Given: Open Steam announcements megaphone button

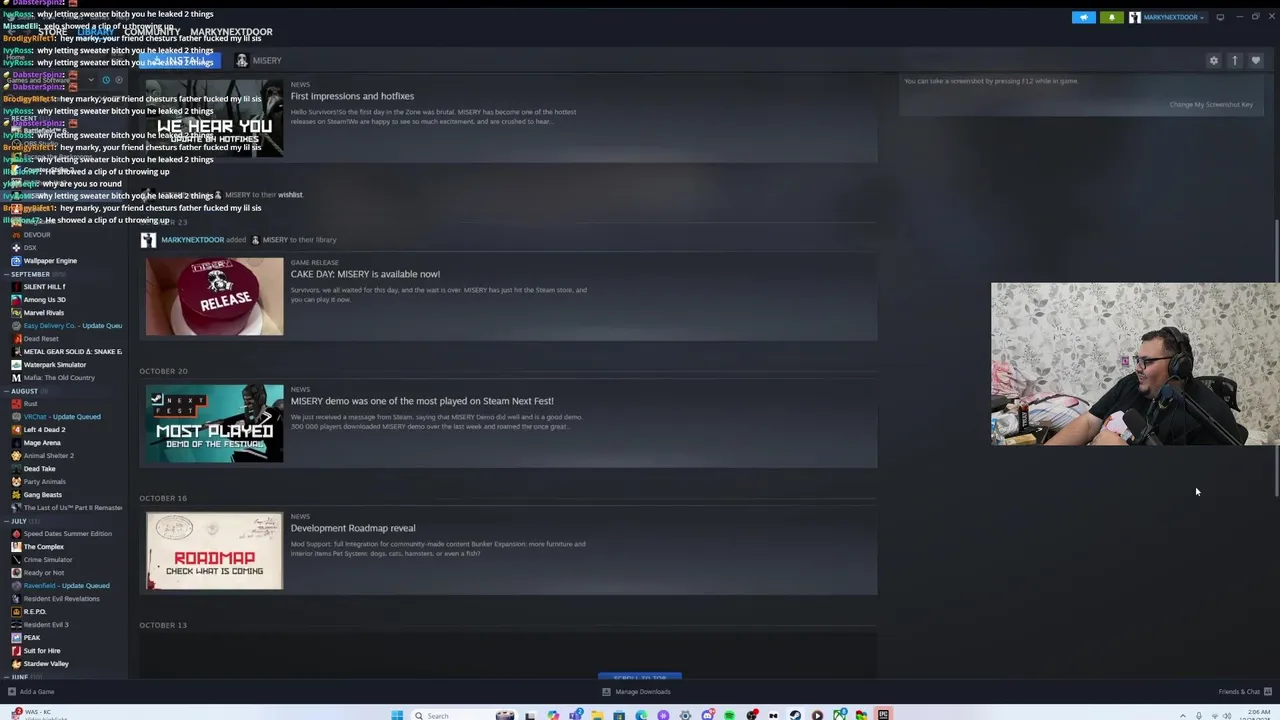Looking at the screenshot, I should (1084, 17).
